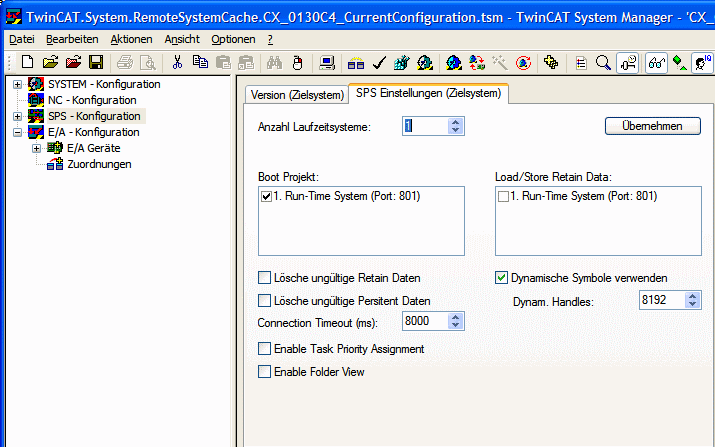
Task: Enable Lösche ungültige Persitent Daten
Action: (x=264, y=301)
